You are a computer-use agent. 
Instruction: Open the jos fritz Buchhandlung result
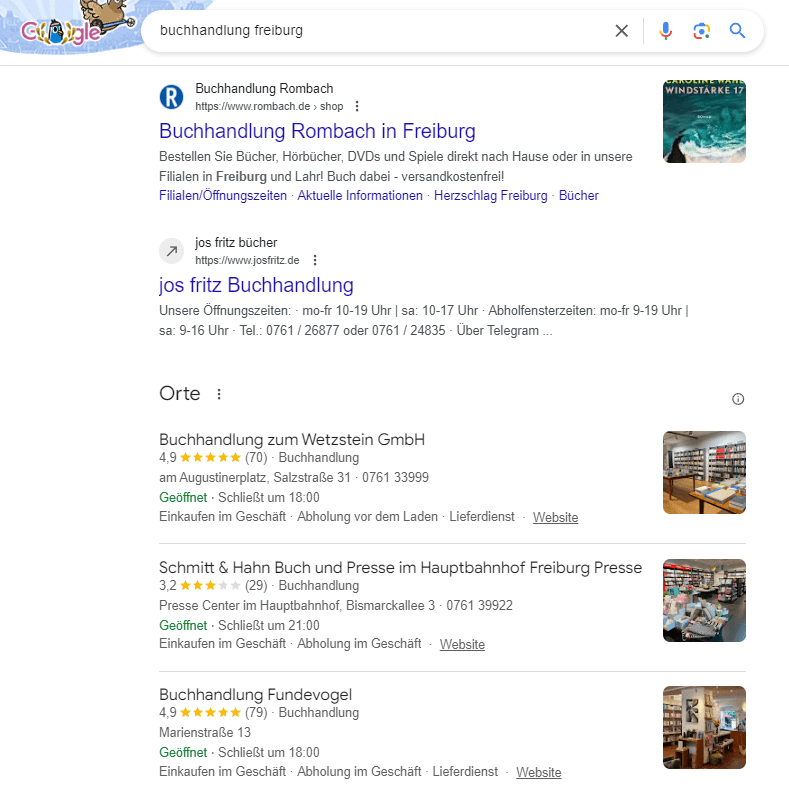coord(256,285)
